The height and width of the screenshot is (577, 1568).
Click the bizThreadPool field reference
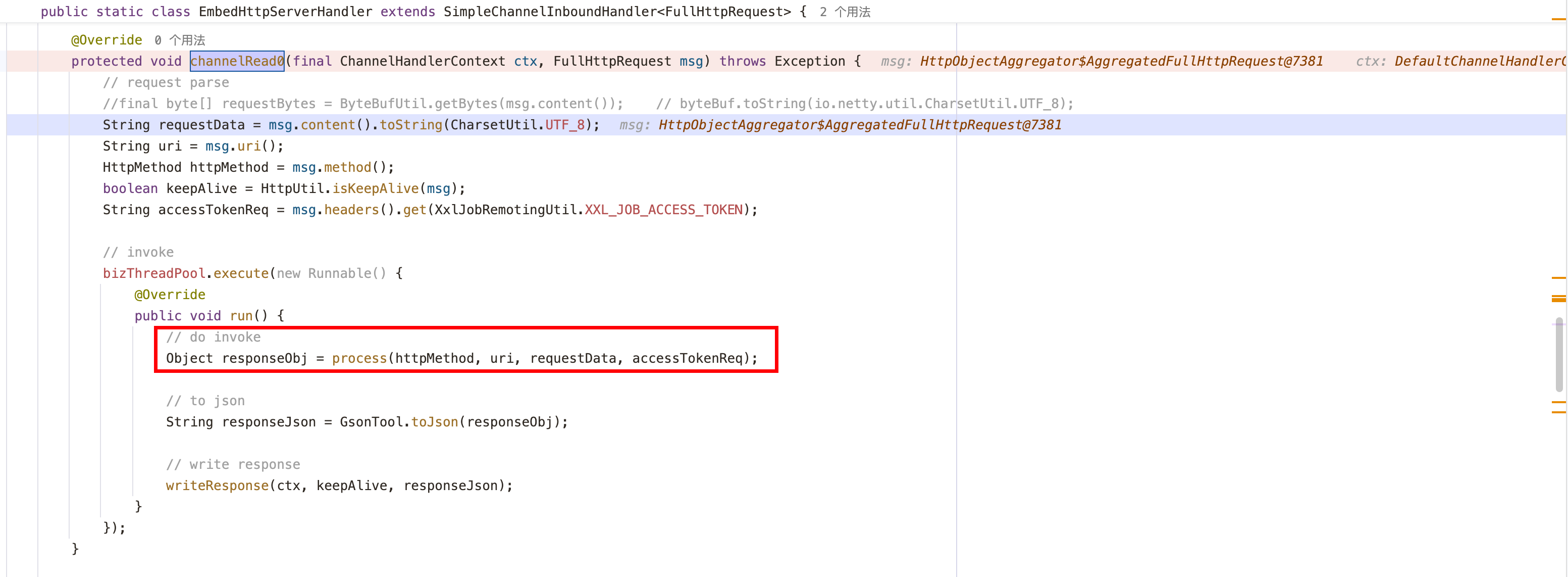click(154, 273)
